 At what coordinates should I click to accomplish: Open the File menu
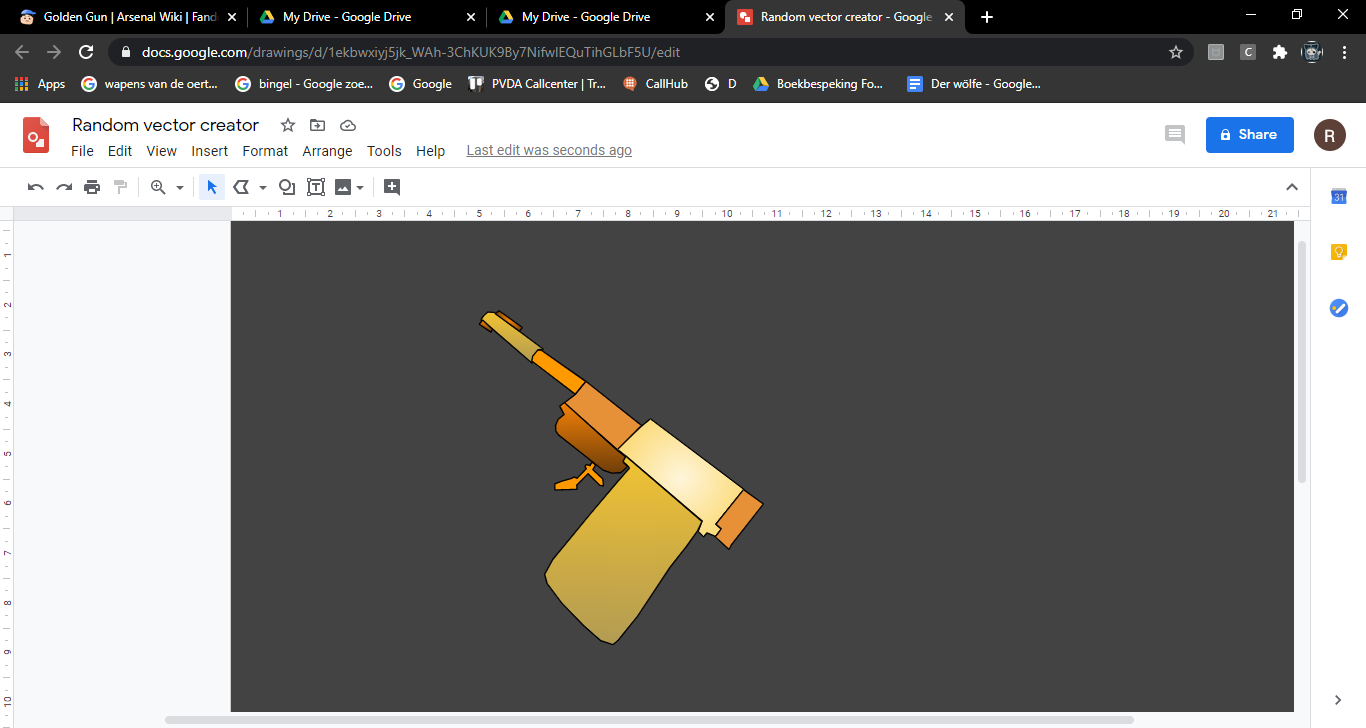click(x=82, y=151)
